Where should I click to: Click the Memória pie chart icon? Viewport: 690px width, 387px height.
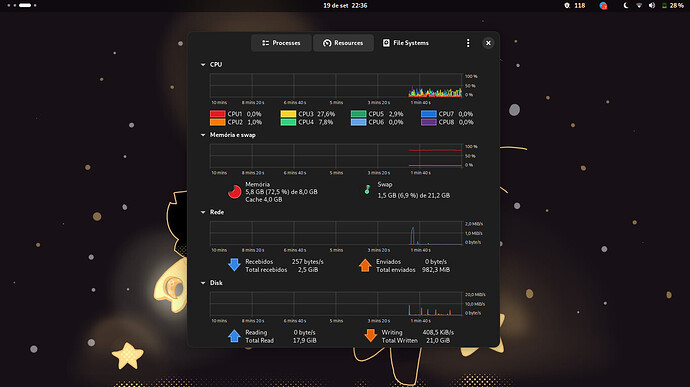tap(235, 192)
